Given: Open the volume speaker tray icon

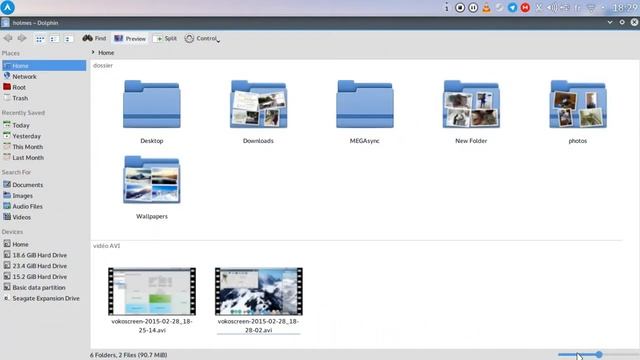Looking at the screenshot, I should click(551, 7).
